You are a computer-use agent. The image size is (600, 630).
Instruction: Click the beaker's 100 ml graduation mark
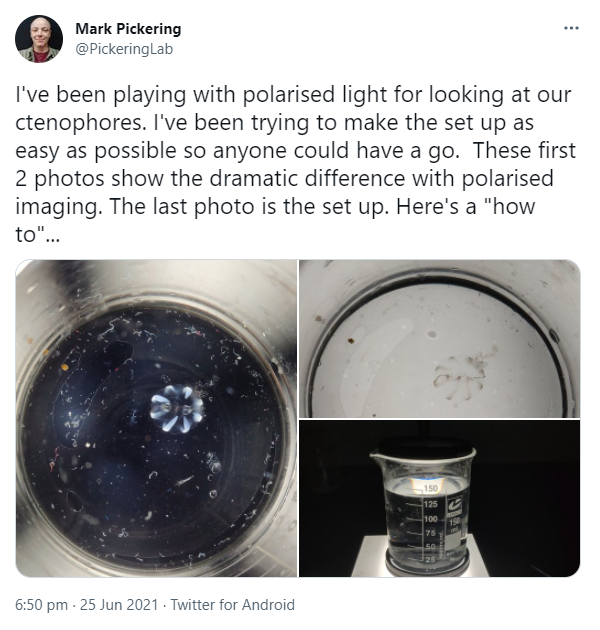(430, 518)
